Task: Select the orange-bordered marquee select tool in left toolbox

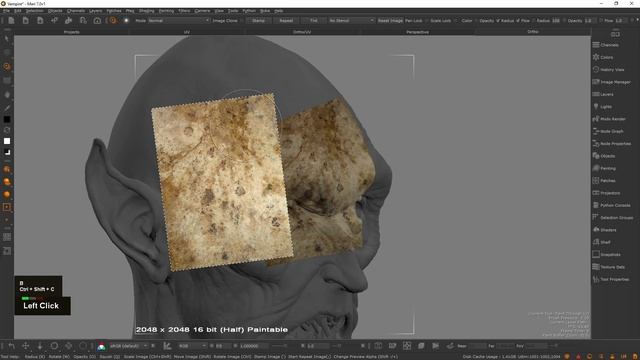Action: tap(7, 207)
